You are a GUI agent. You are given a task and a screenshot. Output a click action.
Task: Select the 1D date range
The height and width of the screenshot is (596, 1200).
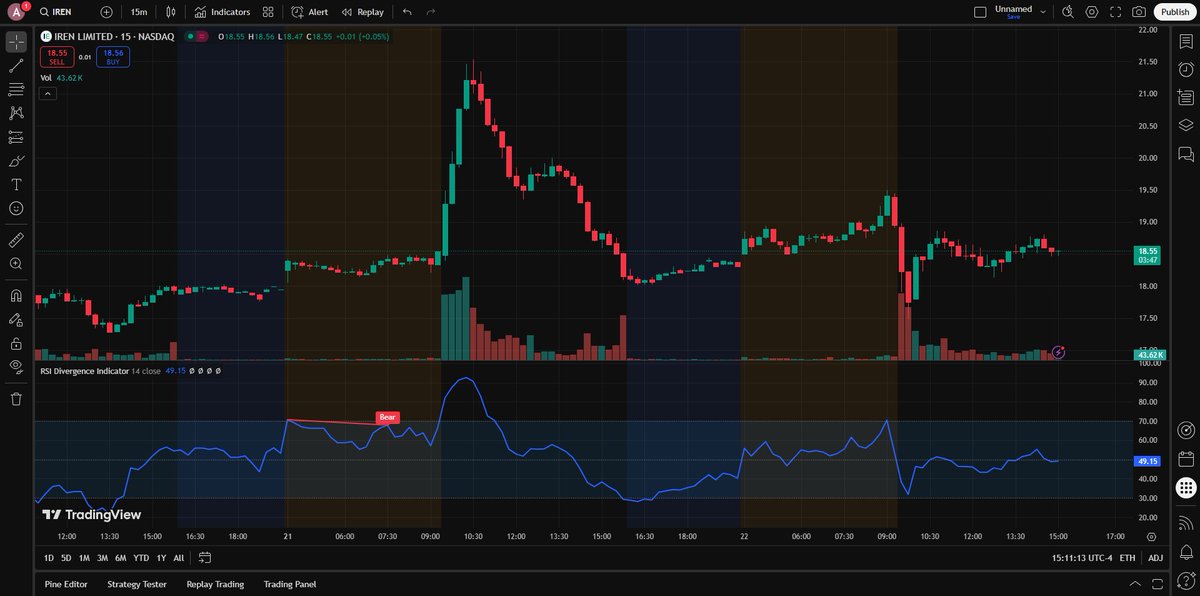point(49,557)
